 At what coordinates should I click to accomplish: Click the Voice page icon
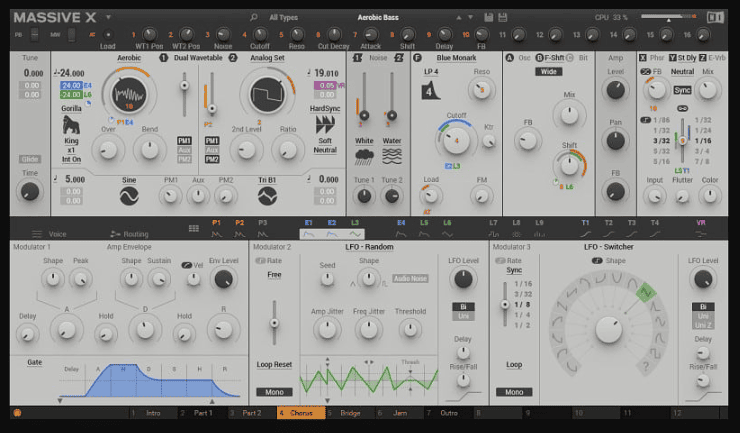tap(37, 234)
